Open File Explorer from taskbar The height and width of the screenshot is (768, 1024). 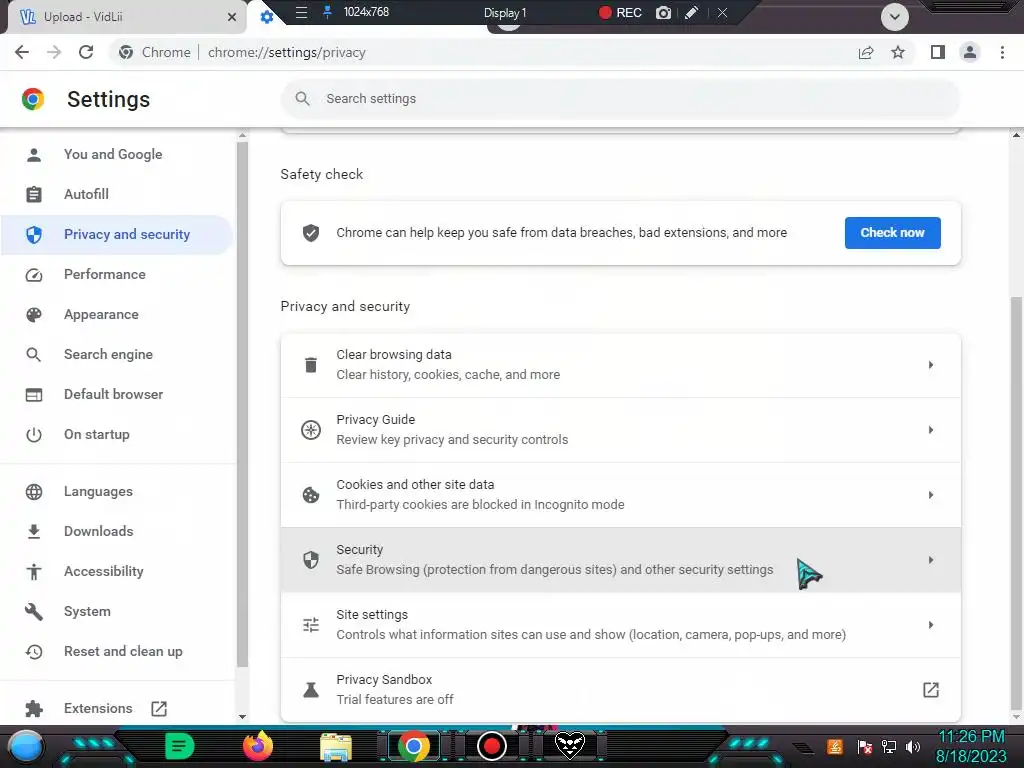coord(336,747)
